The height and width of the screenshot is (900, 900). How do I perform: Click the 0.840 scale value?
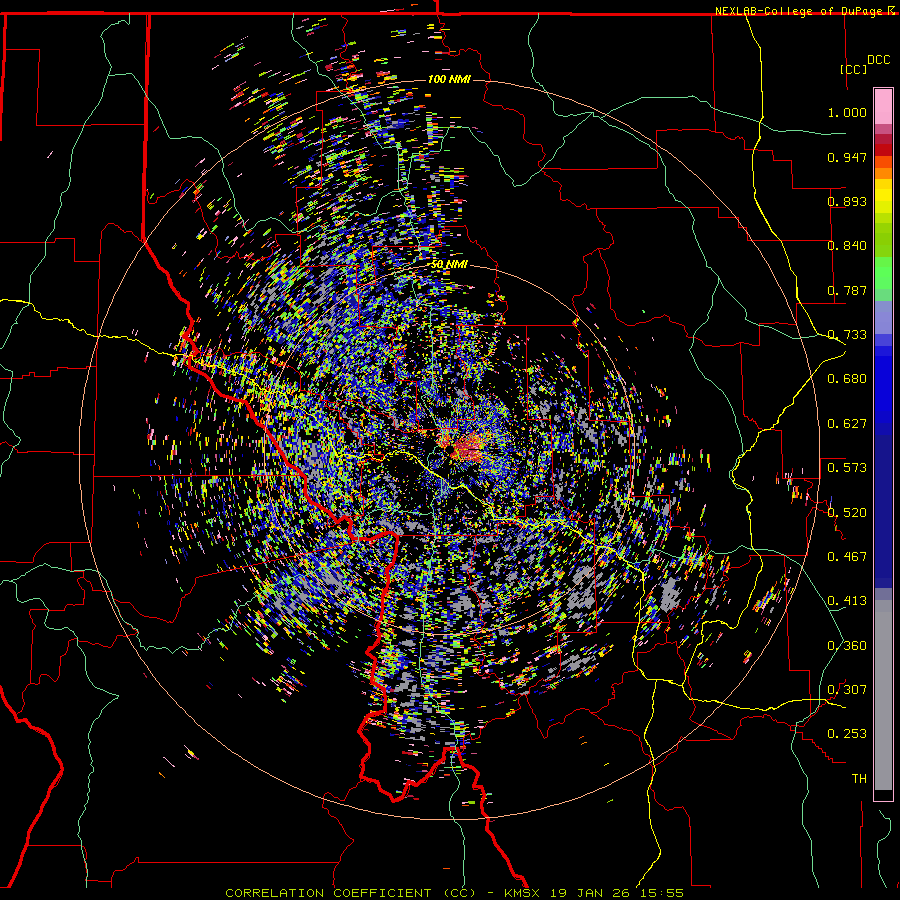pos(847,246)
